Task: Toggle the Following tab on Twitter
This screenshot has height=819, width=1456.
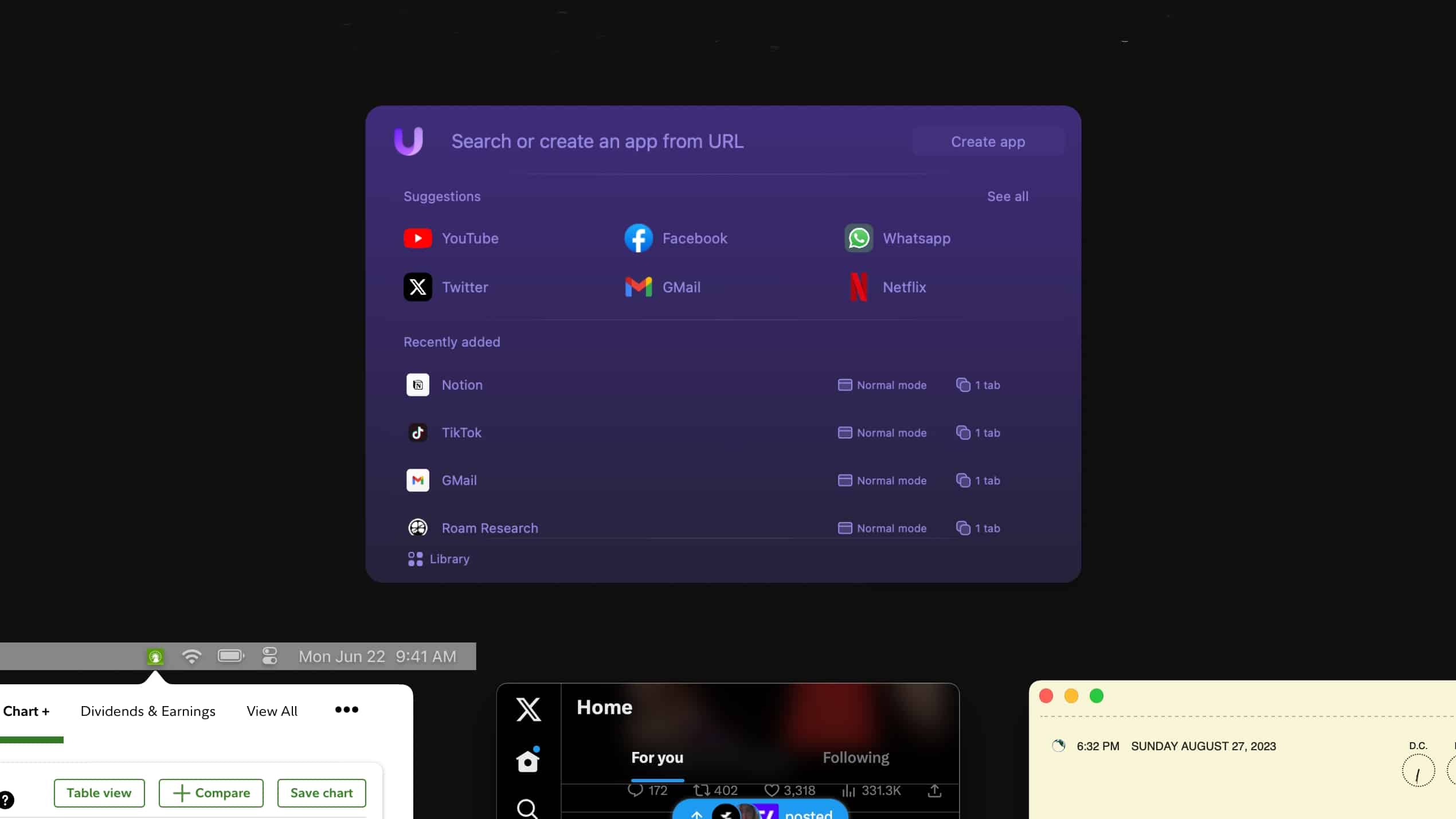Action: coord(856,757)
